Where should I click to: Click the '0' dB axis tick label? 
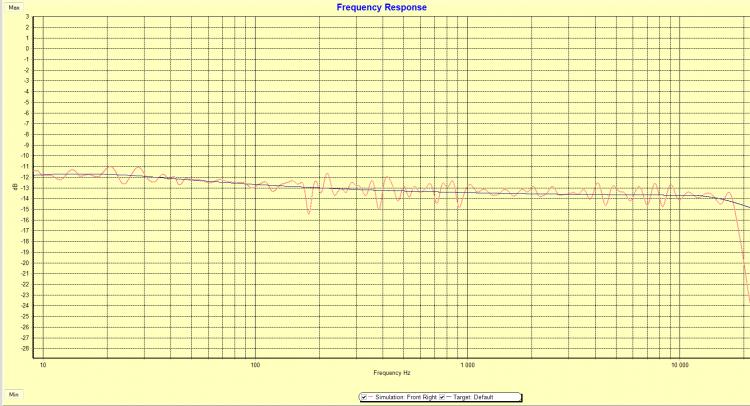click(x=28, y=49)
